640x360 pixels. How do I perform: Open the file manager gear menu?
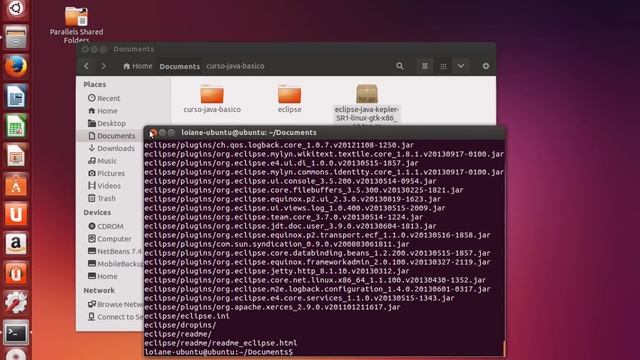[x=486, y=66]
